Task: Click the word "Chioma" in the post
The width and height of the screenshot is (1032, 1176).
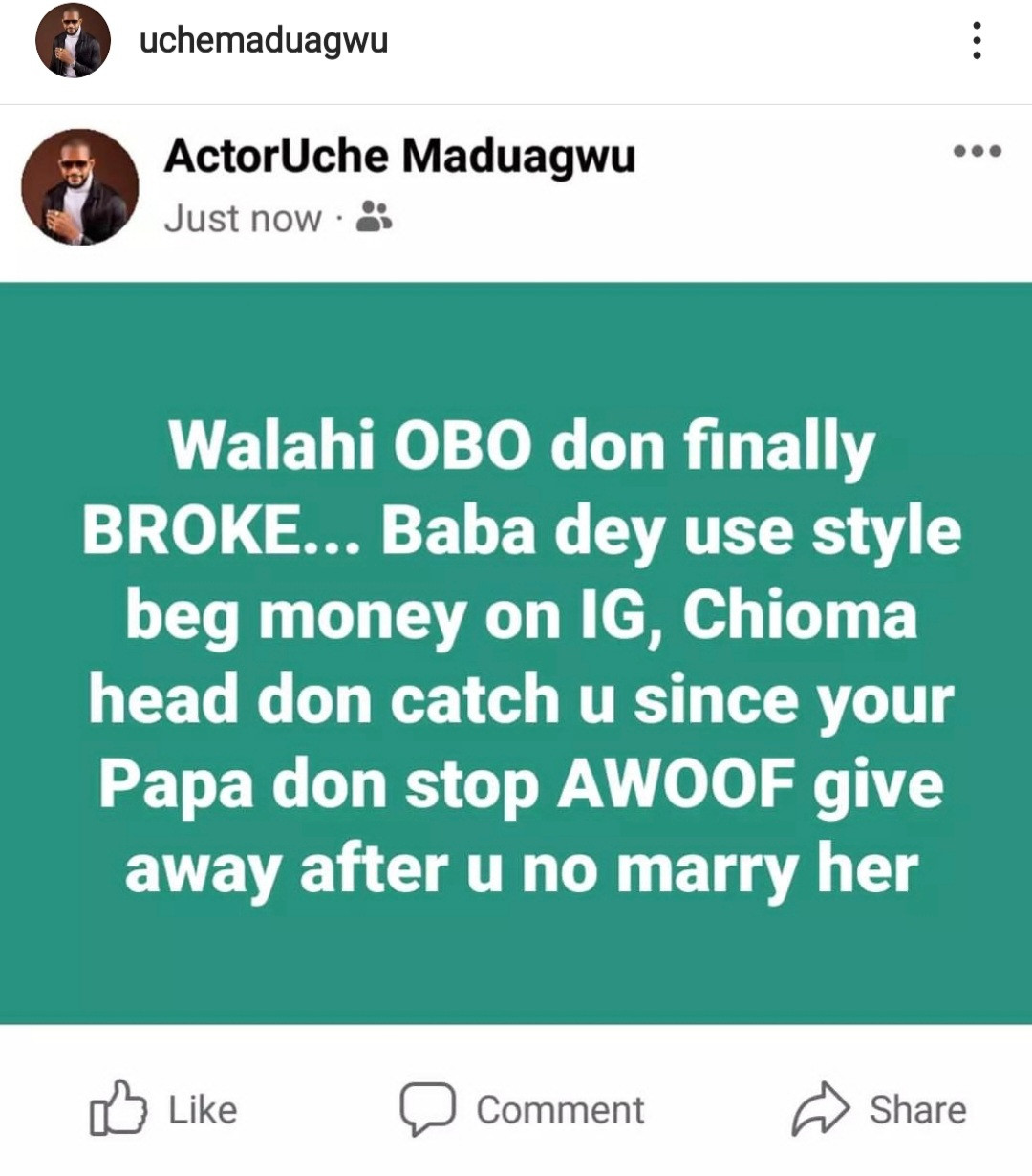Action: tap(800, 614)
